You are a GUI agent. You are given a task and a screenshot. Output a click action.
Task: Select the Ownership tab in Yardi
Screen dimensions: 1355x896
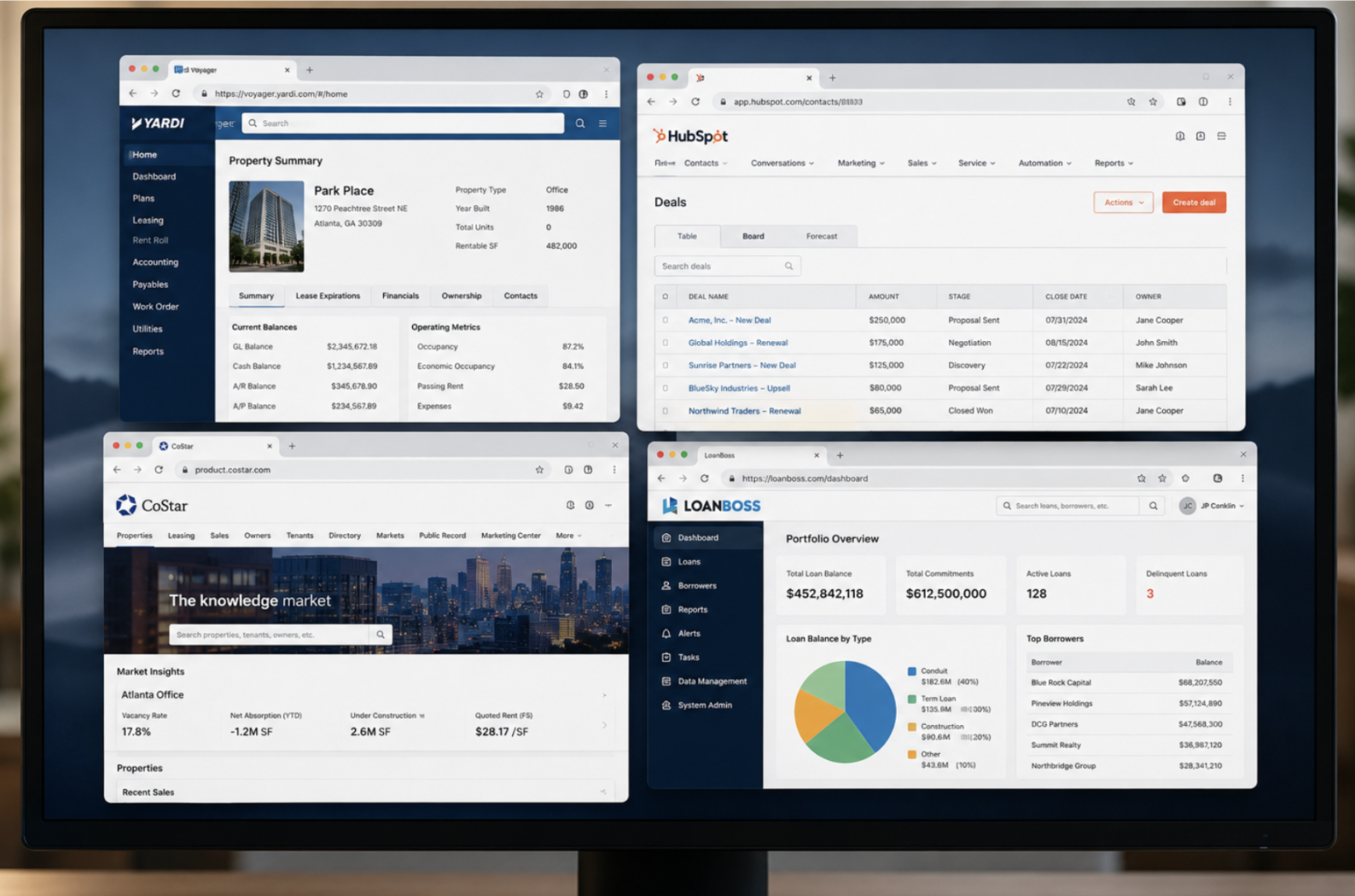click(461, 296)
